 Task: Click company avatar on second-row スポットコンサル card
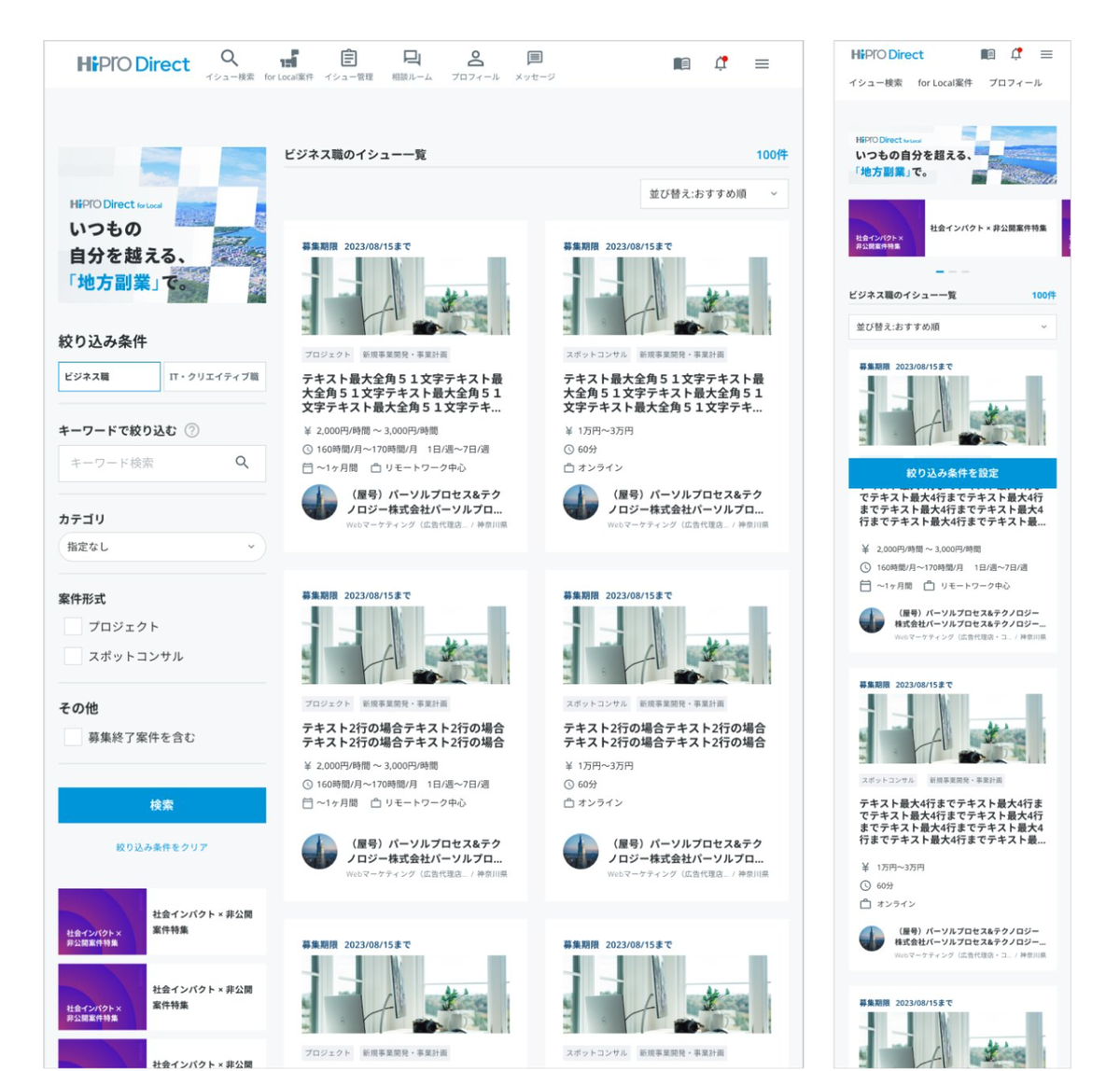[581, 851]
